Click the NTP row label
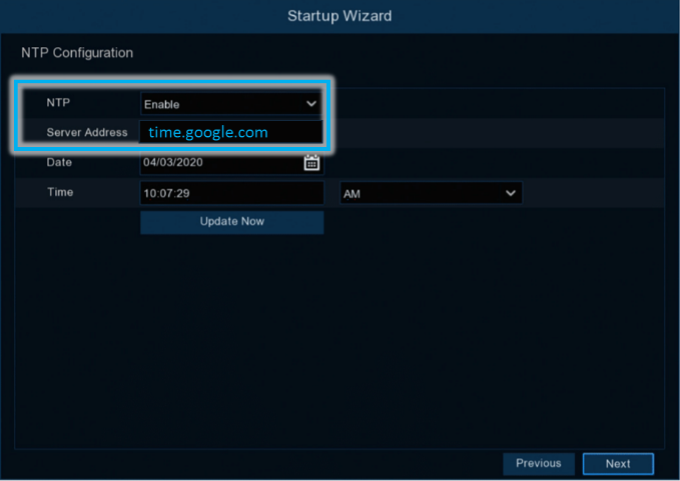This screenshot has height=481, width=680. pos(58,103)
